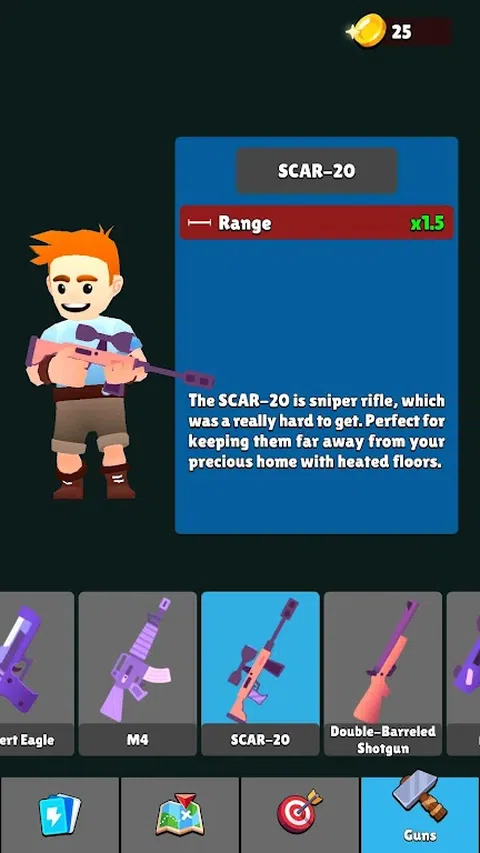Click the Range stat row
Screen dimensions: 480x853
pyautogui.click(x=316, y=222)
